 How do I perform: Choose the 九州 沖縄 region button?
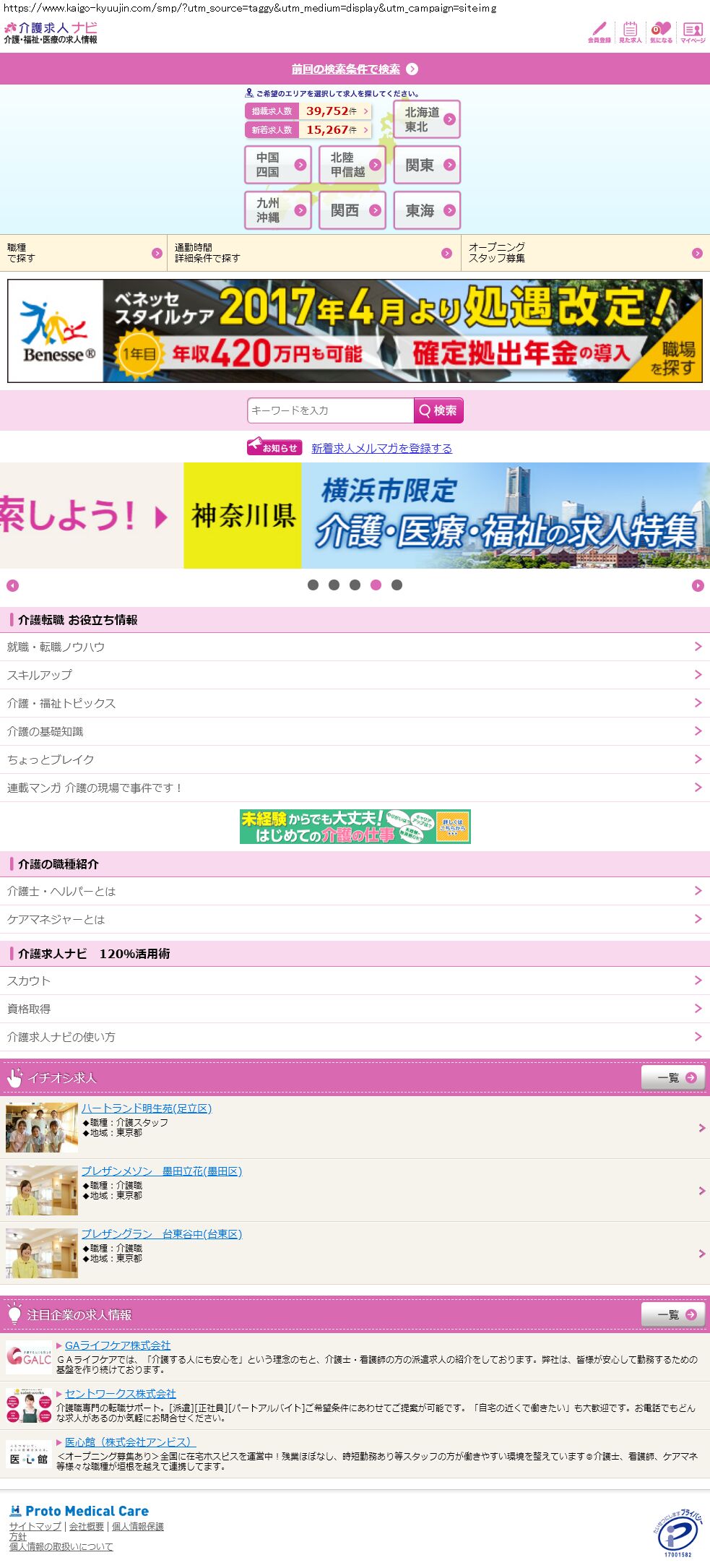point(278,210)
